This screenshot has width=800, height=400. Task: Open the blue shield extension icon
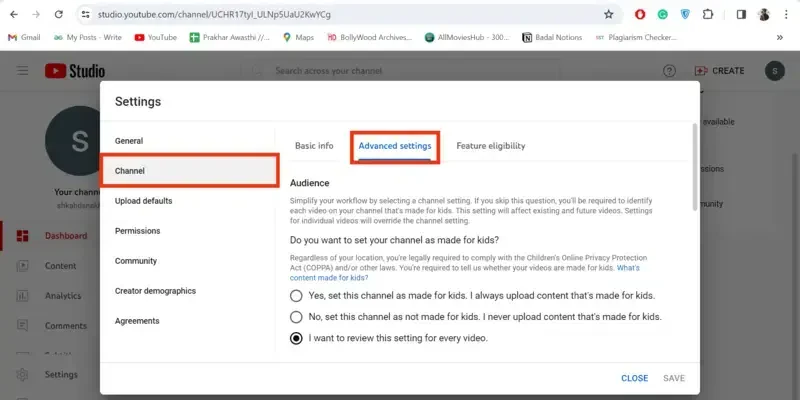tap(685, 15)
